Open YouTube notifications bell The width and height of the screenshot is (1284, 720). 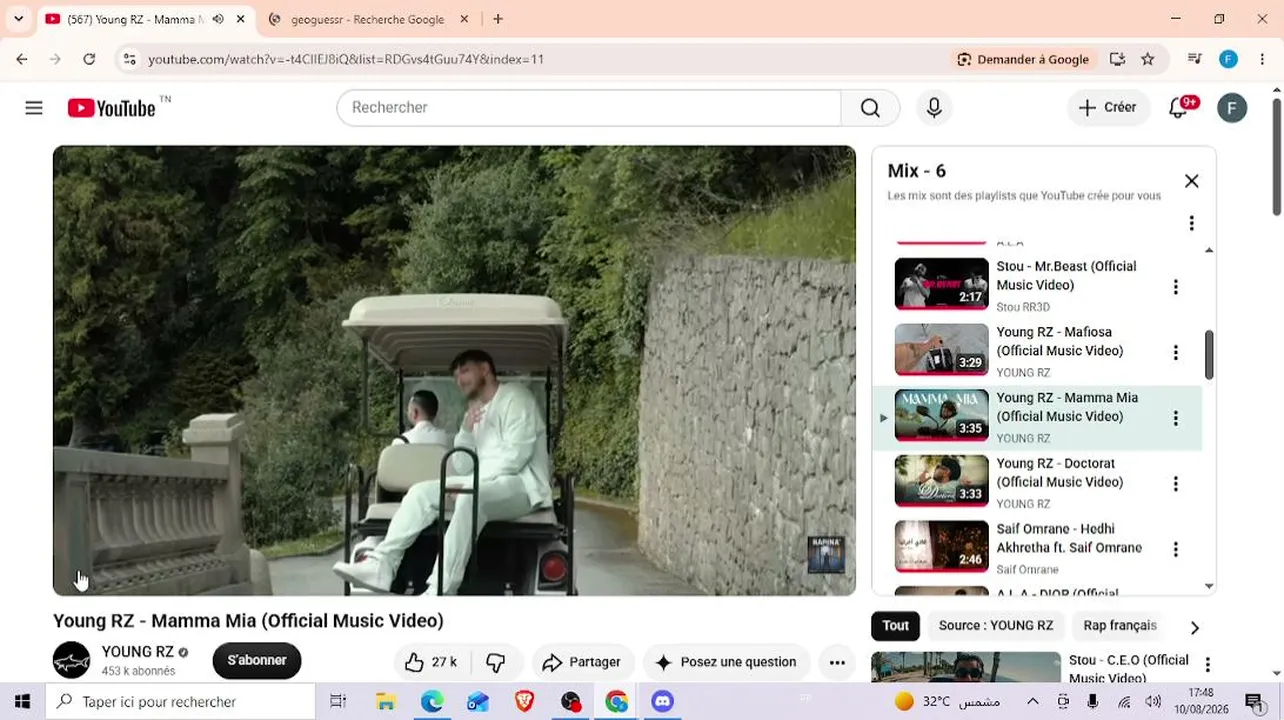tap(1179, 108)
